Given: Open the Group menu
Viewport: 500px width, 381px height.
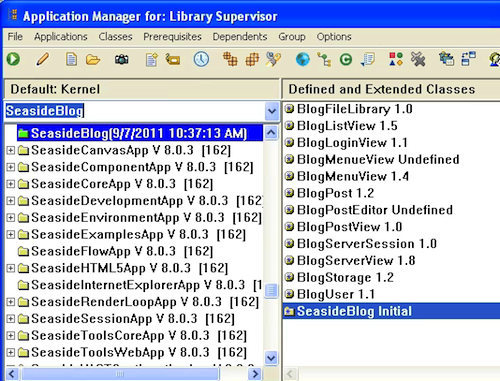Looking at the screenshot, I should point(292,37).
